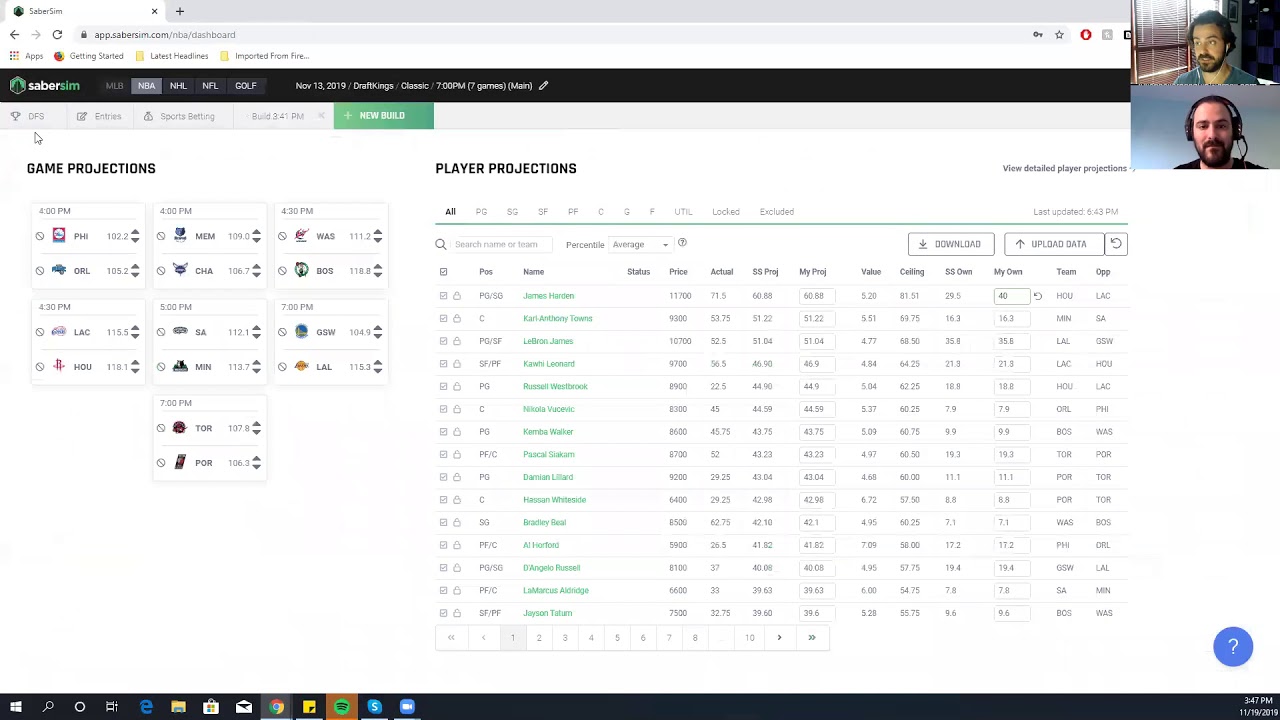
Task: Reset James Harden's My Own value
Action: 1037,296
